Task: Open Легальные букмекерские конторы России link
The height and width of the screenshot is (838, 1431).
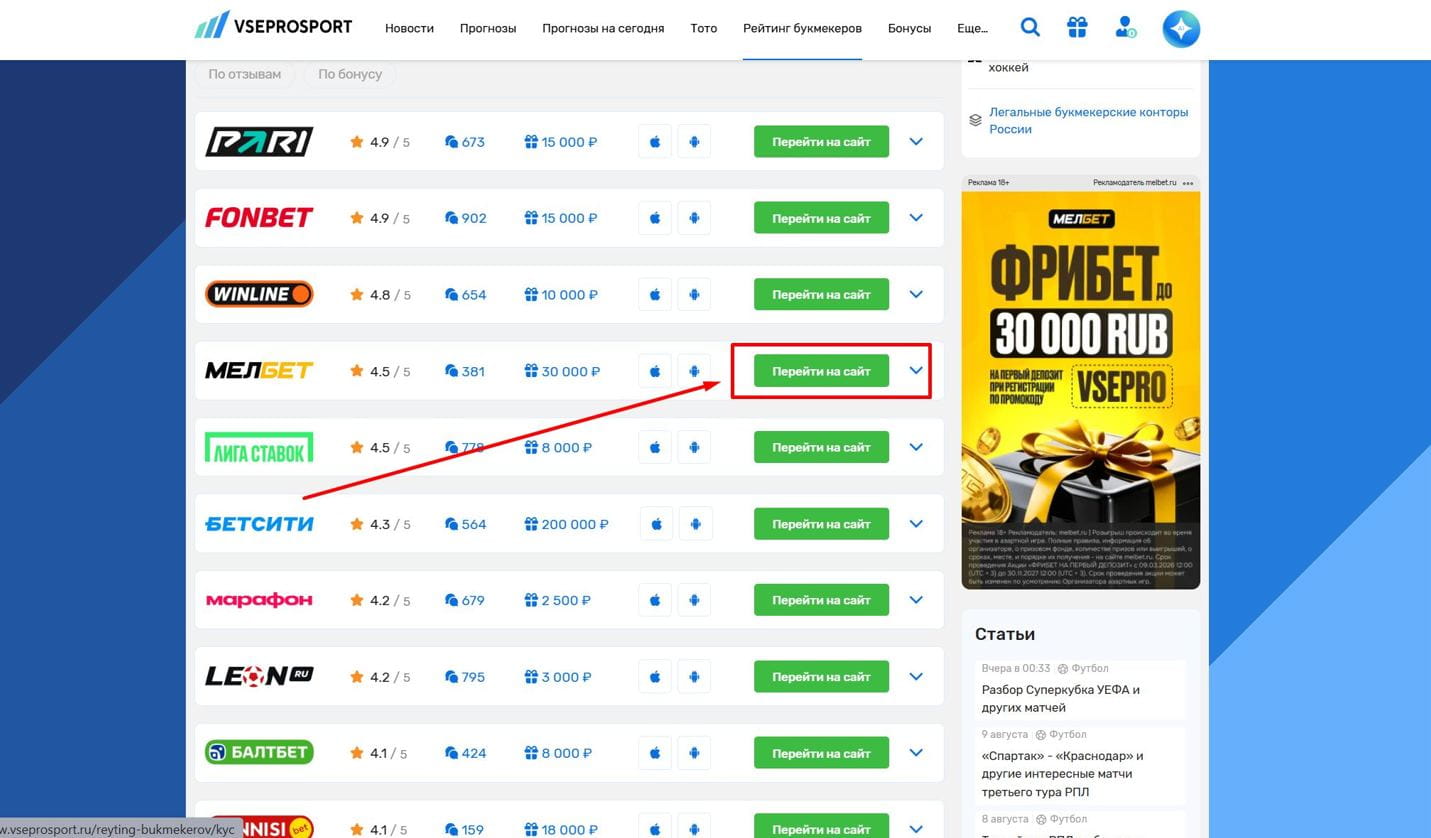Action: (1088, 120)
